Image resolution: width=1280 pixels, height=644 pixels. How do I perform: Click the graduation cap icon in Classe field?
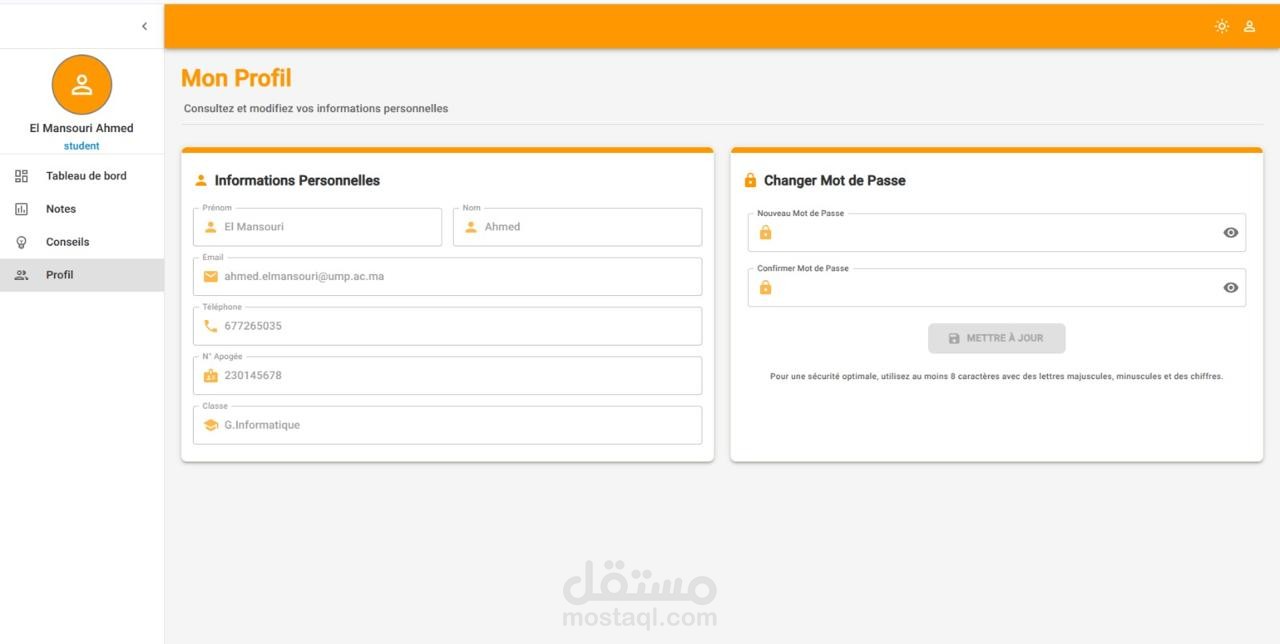point(210,425)
